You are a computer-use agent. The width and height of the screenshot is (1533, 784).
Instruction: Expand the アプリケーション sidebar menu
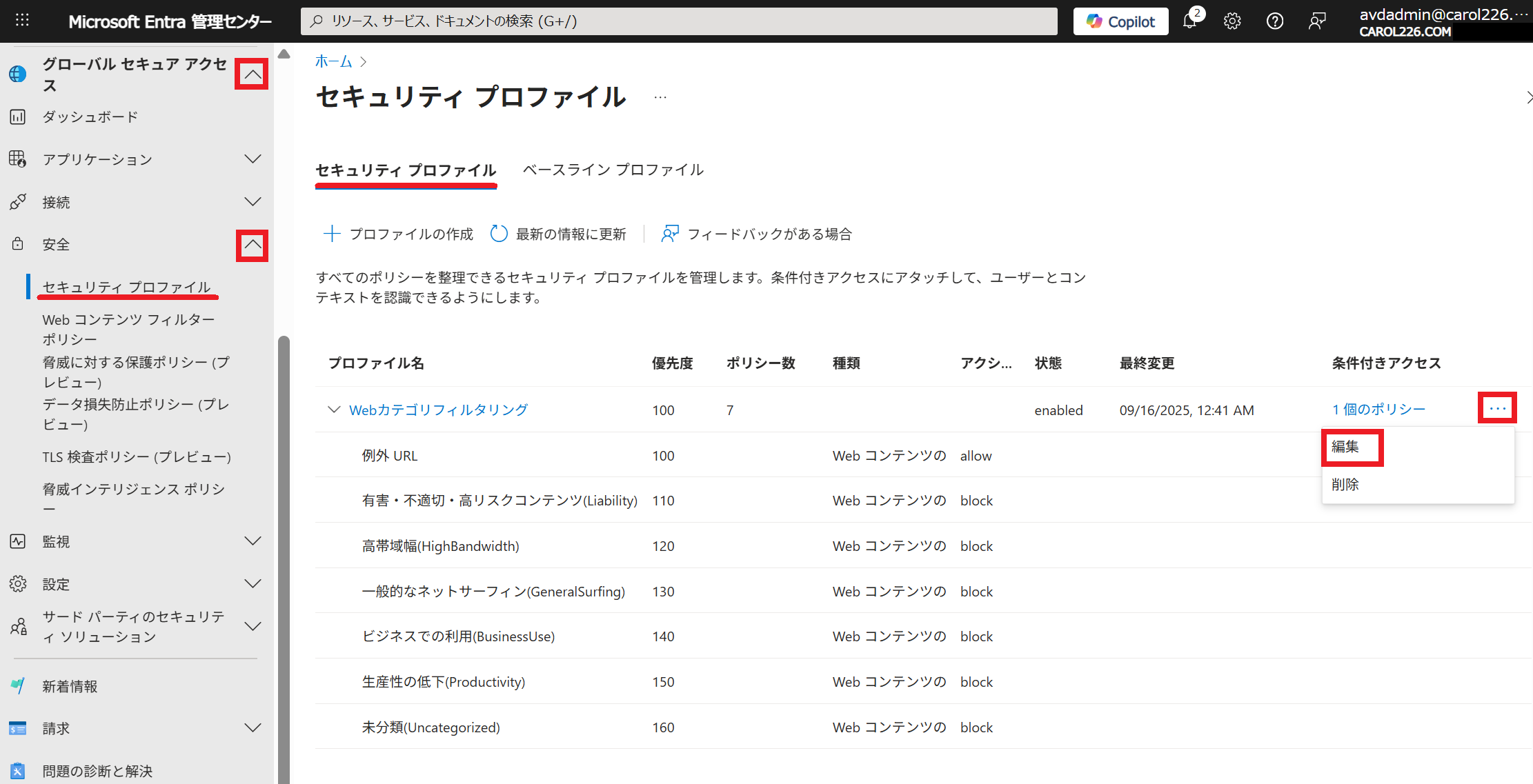pos(253,159)
